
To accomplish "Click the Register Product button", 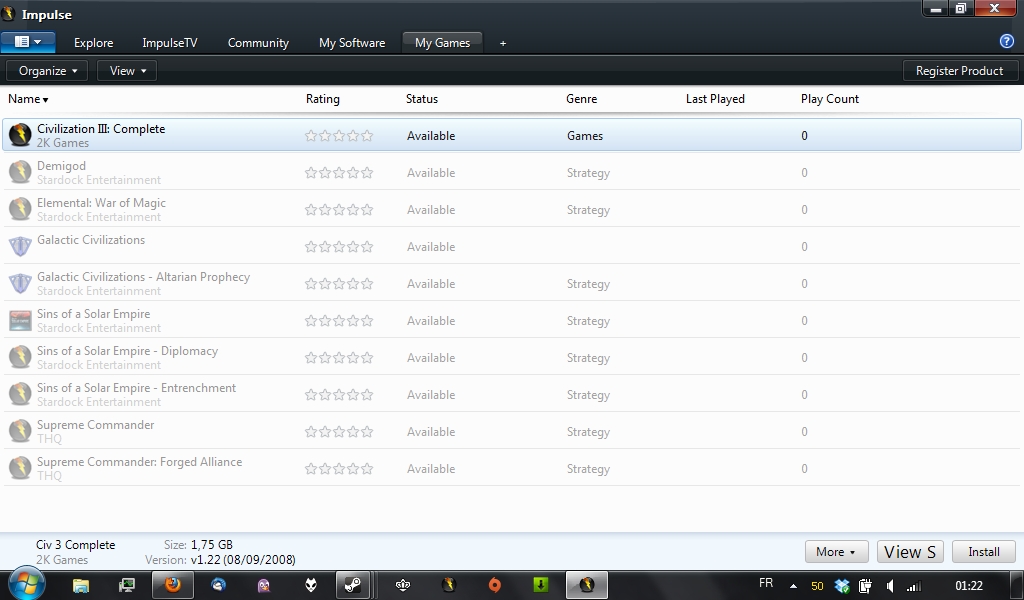I will pos(959,71).
